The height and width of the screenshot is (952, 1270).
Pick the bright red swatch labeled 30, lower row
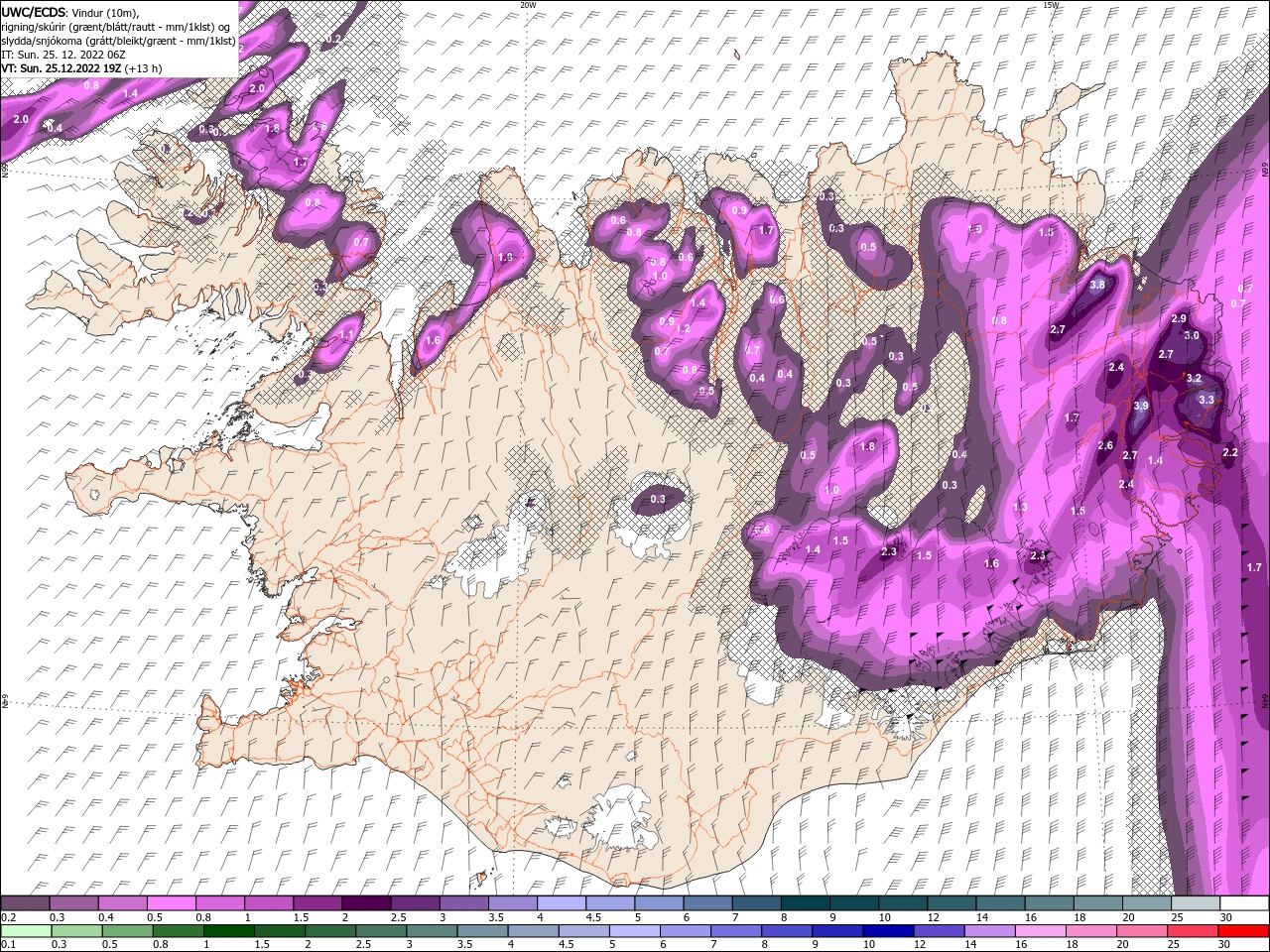[1244, 931]
